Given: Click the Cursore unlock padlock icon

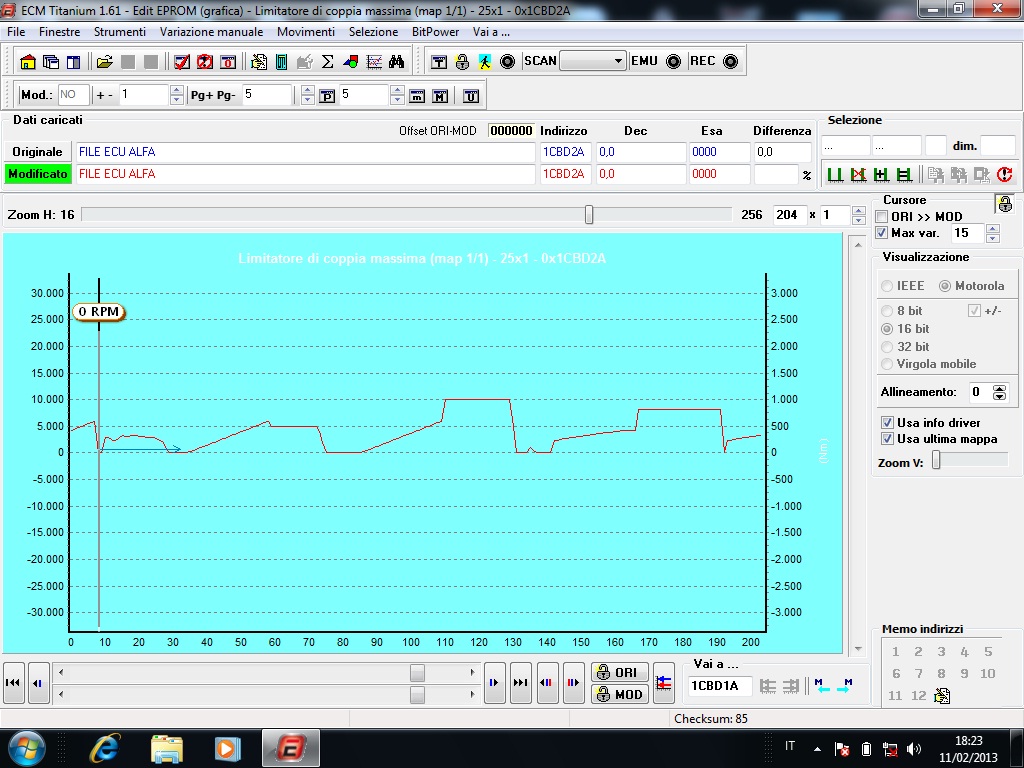Looking at the screenshot, I should tap(1005, 204).
